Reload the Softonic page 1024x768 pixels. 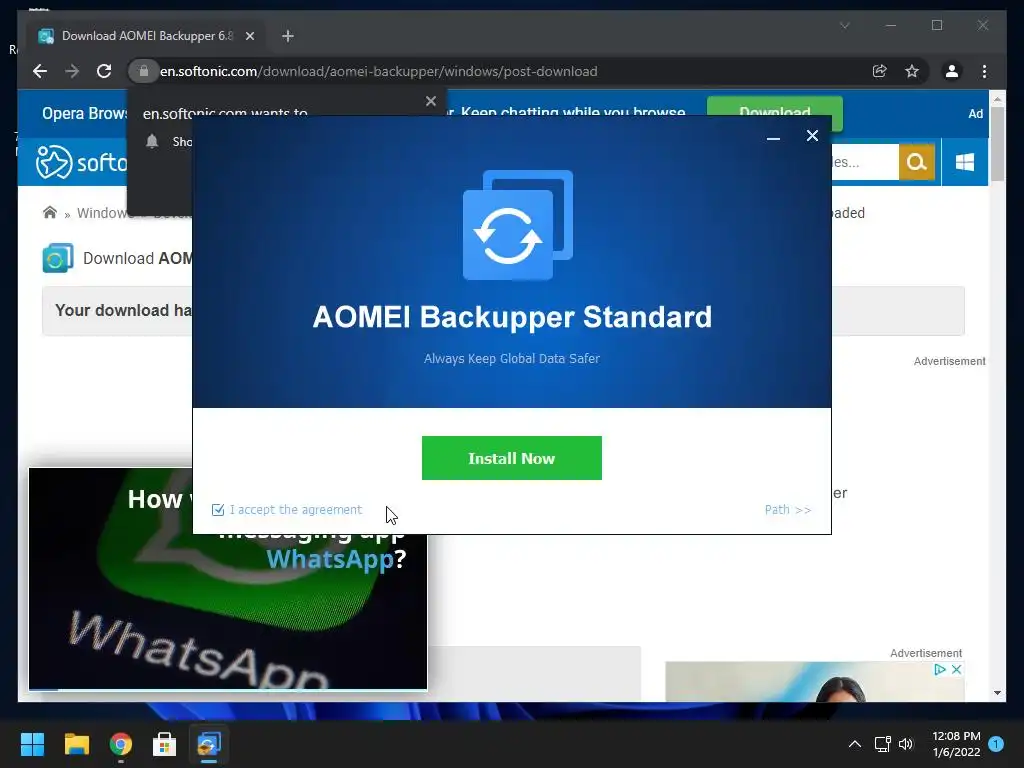coord(104,71)
